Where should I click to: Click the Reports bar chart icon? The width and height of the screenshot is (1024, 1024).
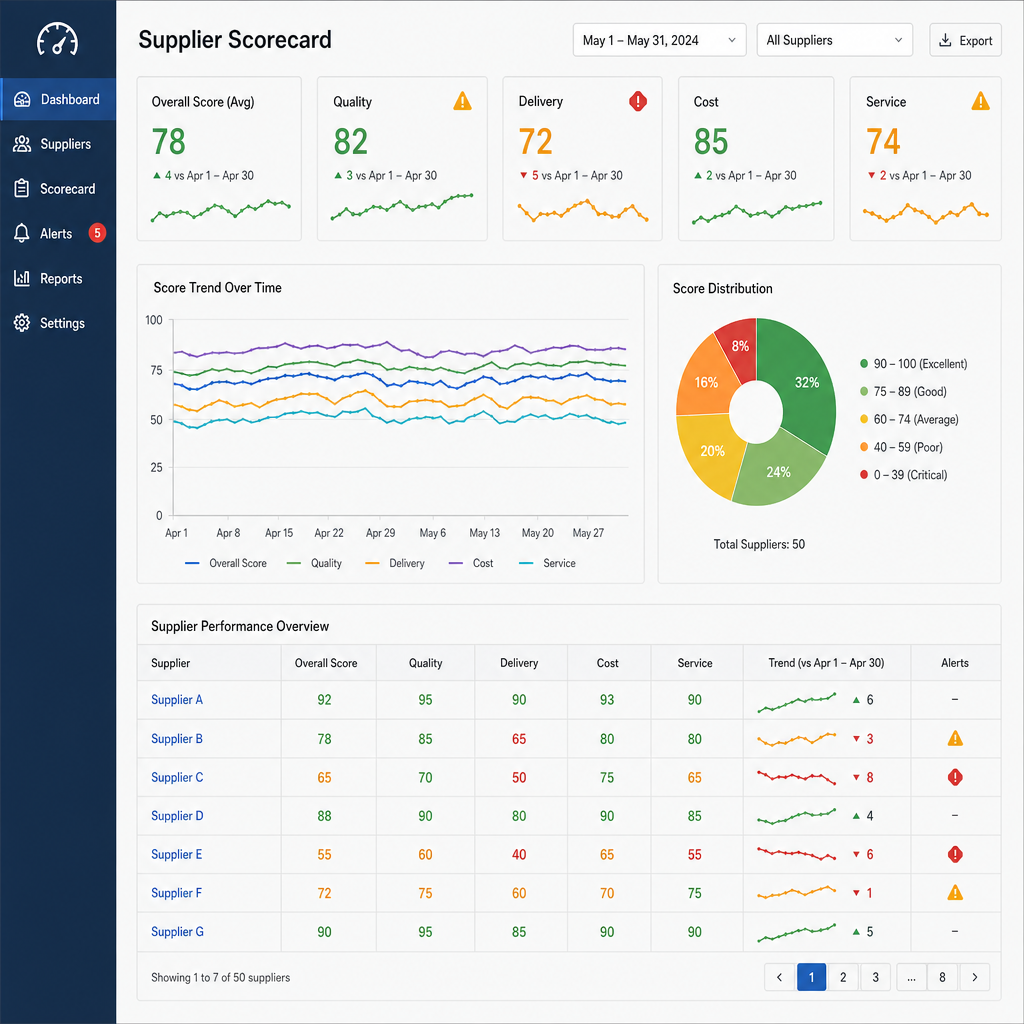tap(22, 278)
